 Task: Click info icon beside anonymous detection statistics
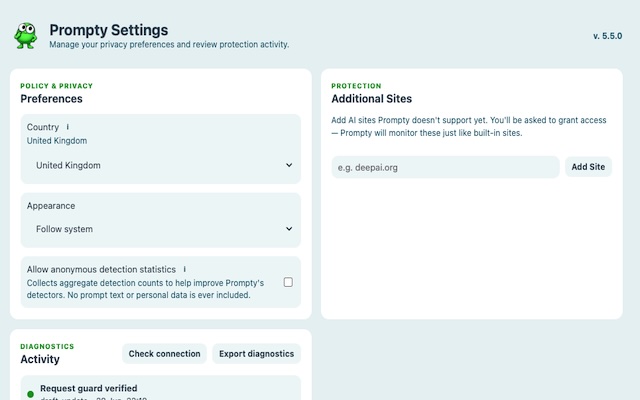tap(184, 269)
